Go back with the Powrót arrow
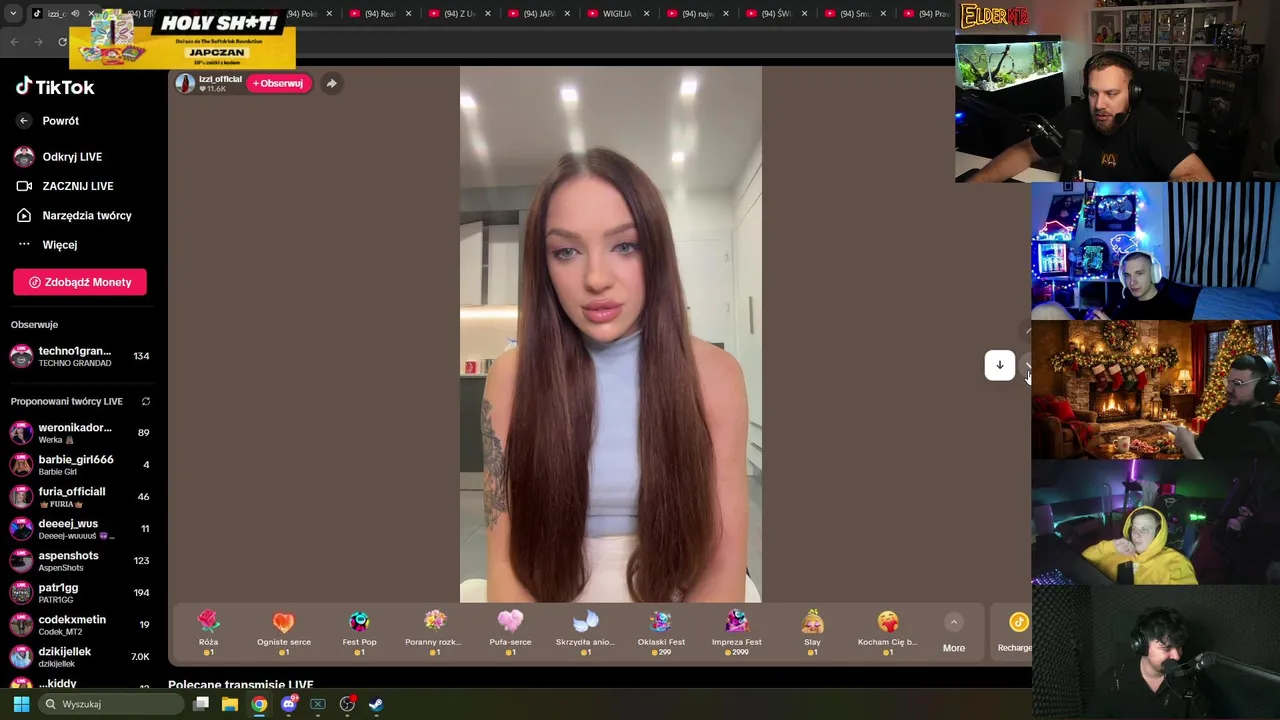Screen dimensions: 1280x720 pos(24,121)
